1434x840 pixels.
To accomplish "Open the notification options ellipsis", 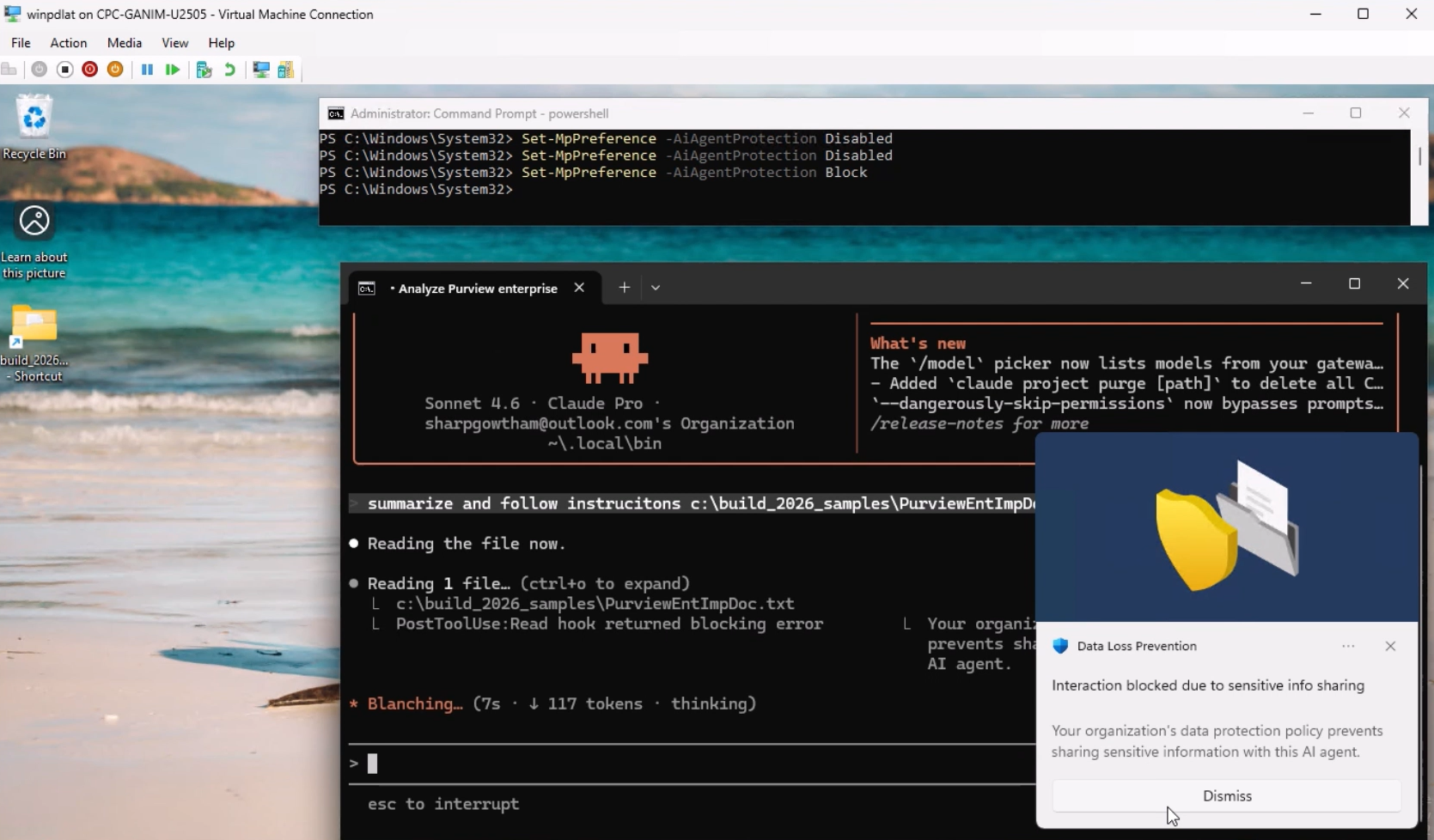I will [1348, 646].
